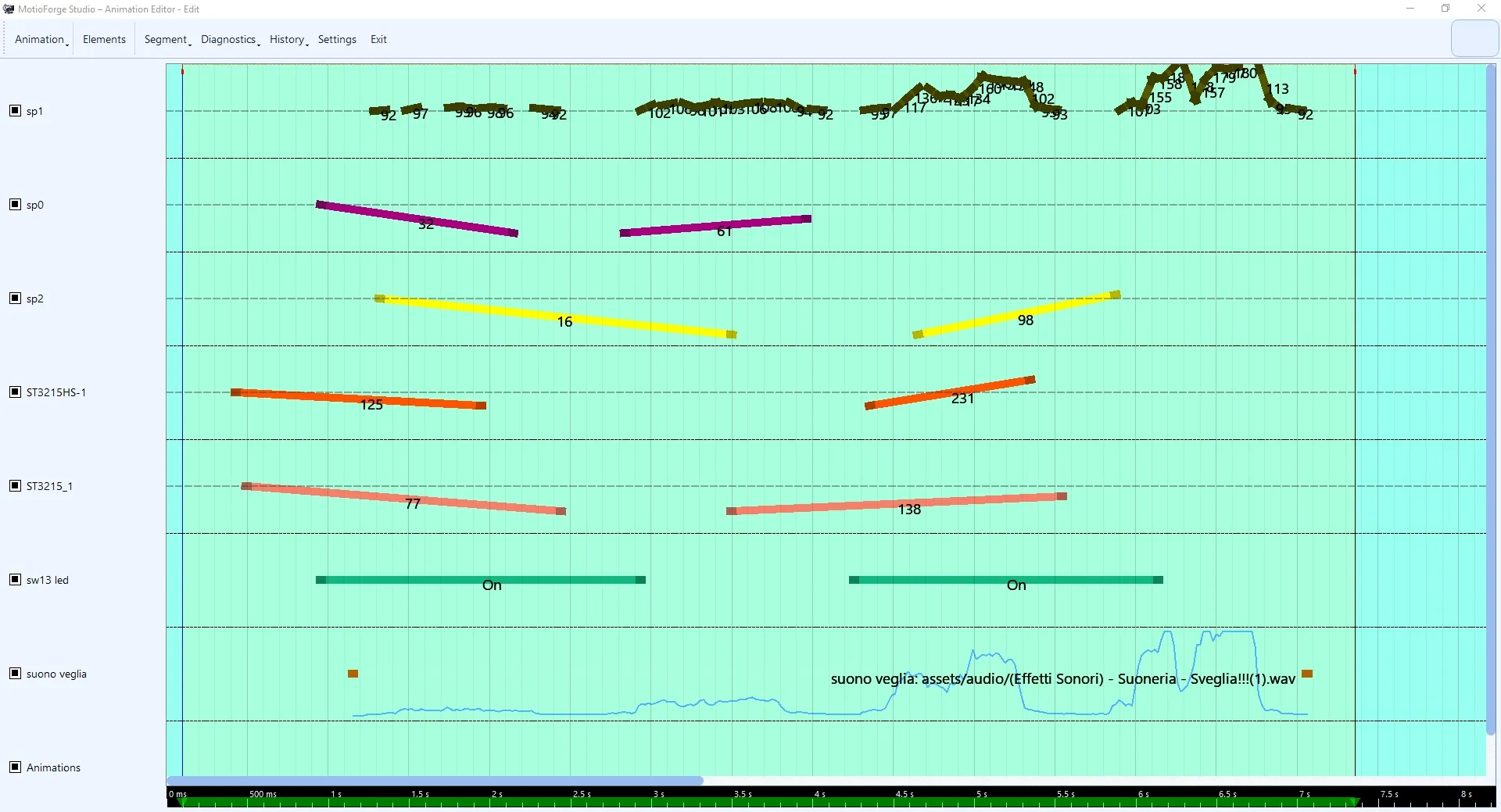
Task: Click the horizontal timeline scrollbar thumb
Action: (x=435, y=781)
